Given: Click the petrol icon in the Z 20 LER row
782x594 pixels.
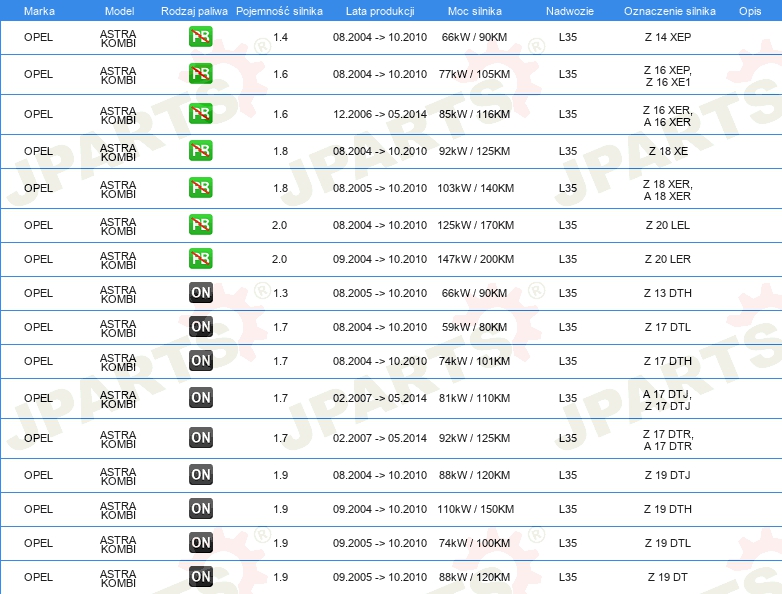Looking at the screenshot, I should pyautogui.click(x=200, y=259).
